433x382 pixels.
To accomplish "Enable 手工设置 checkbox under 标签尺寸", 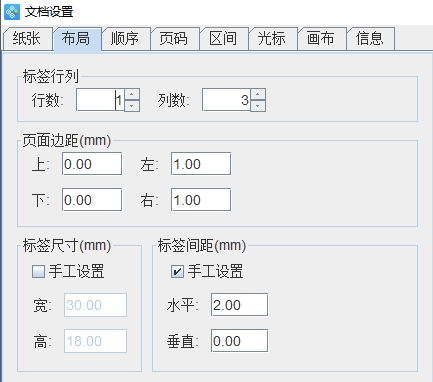I will (38, 271).
